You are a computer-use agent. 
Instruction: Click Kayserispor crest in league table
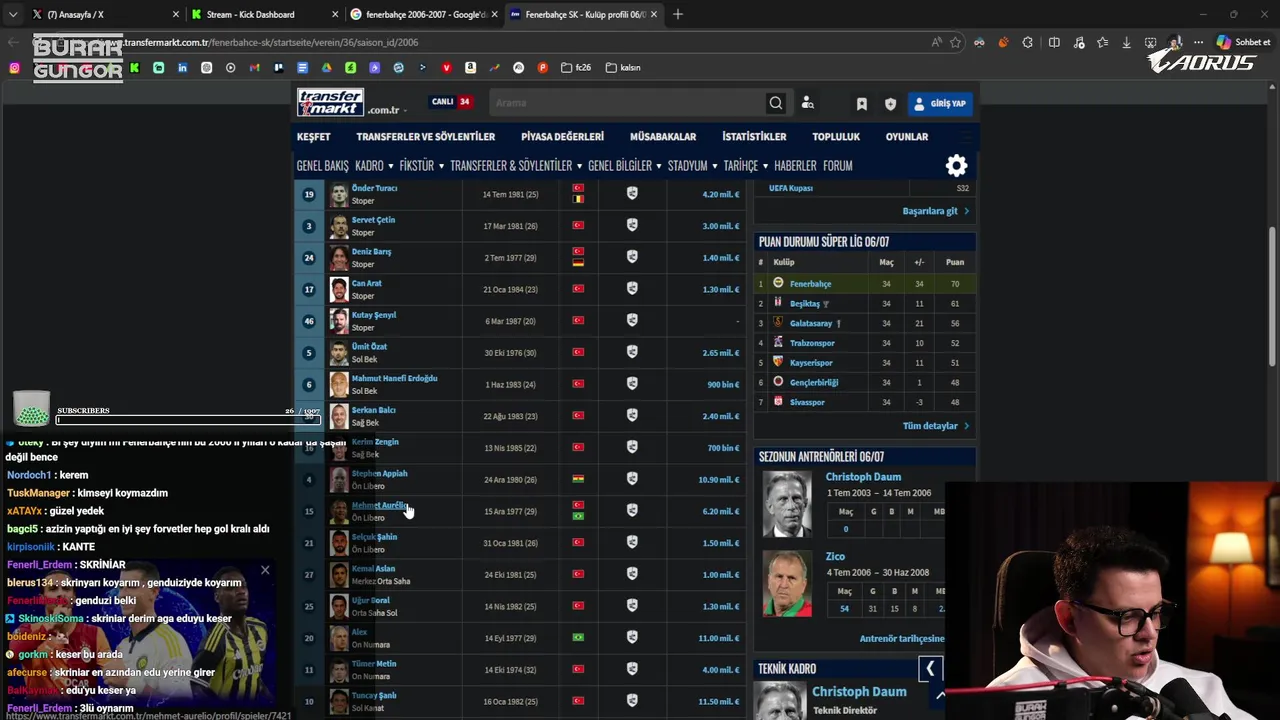778,362
